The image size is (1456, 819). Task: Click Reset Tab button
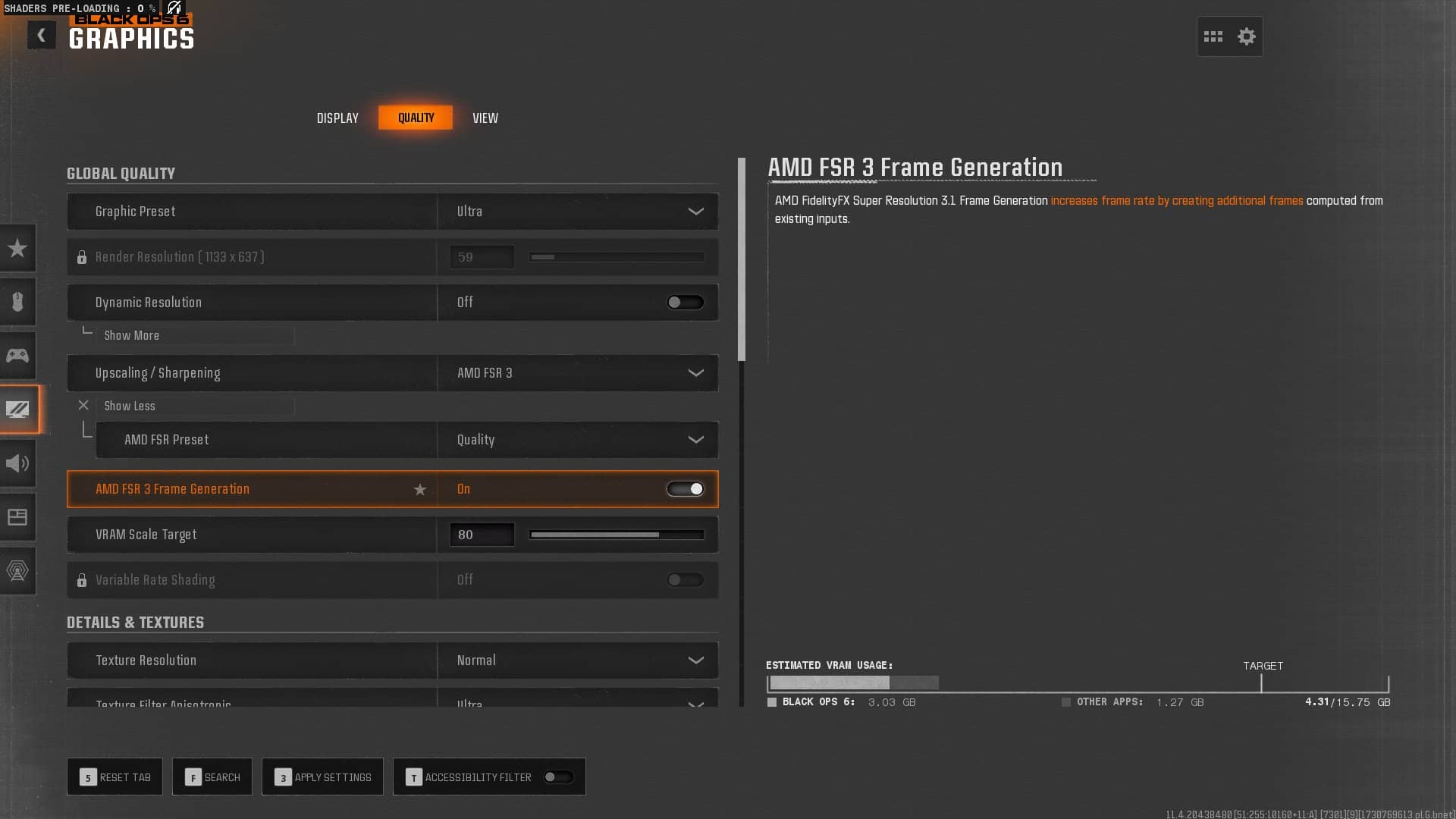[x=115, y=777]
